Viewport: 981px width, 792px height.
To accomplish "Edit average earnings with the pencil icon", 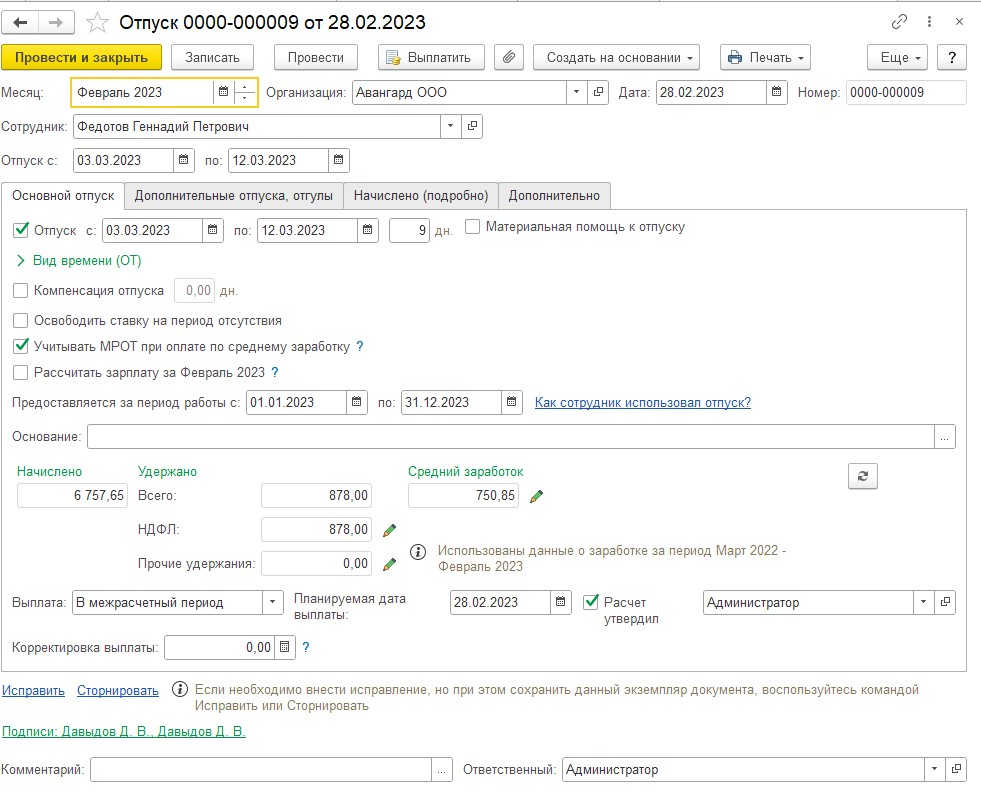I will (x=536, y=497).
